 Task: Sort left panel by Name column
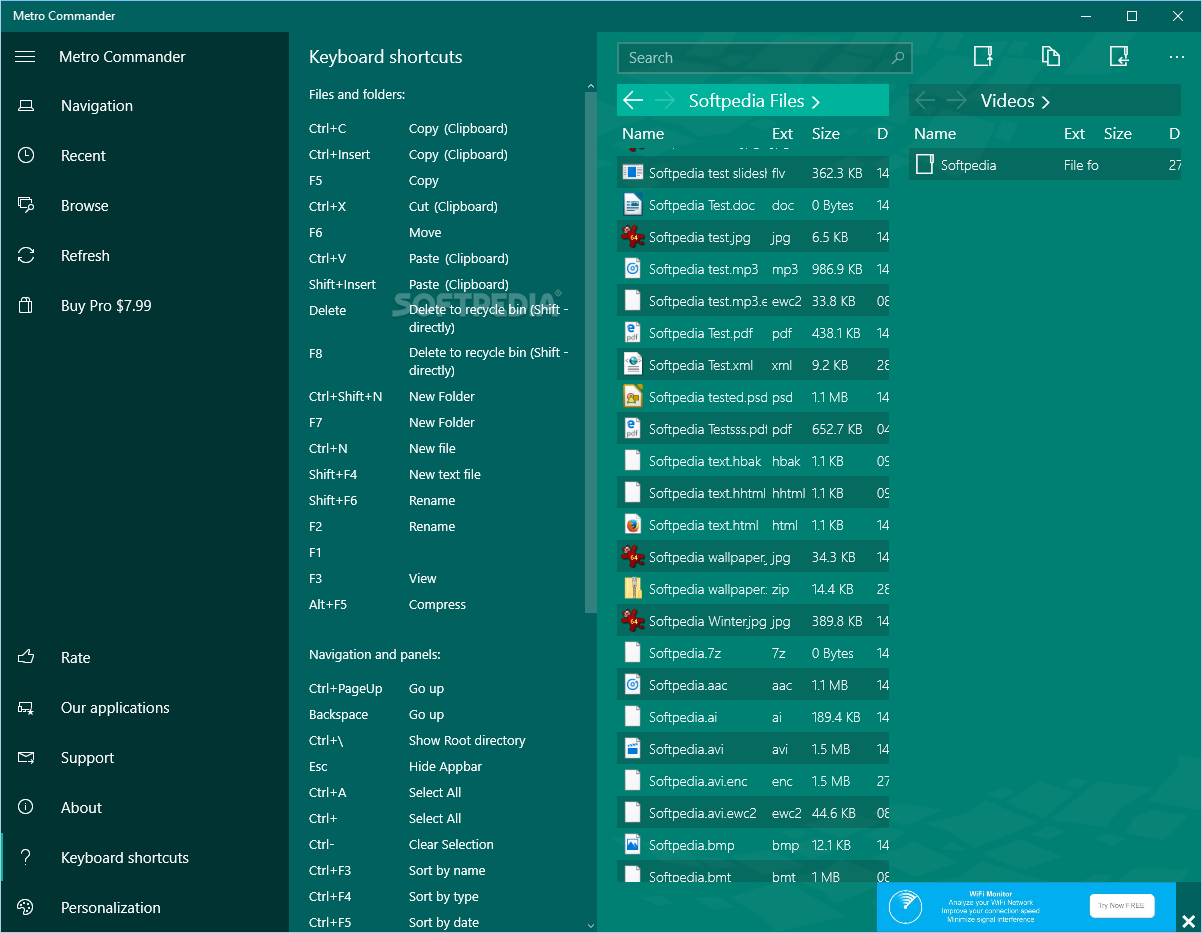tap(643, 134)
